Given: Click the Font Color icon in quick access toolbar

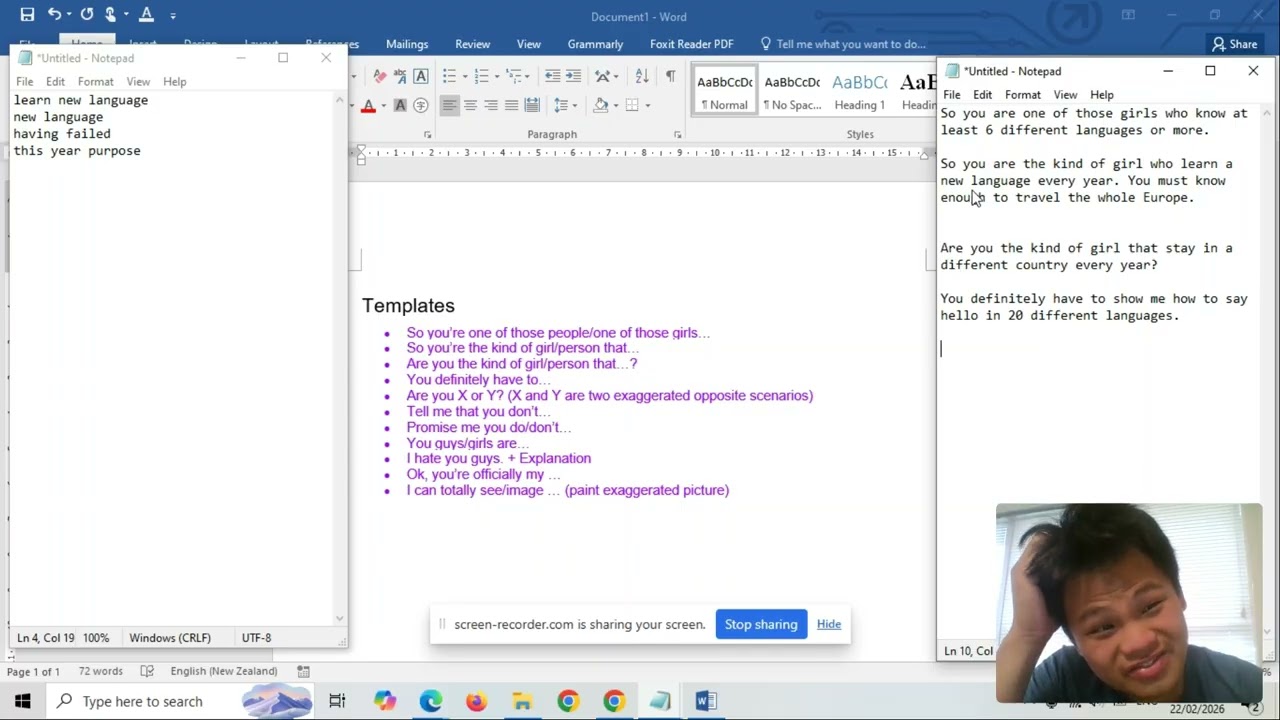Looking at the screenshot, I should (x=146, y=15).
